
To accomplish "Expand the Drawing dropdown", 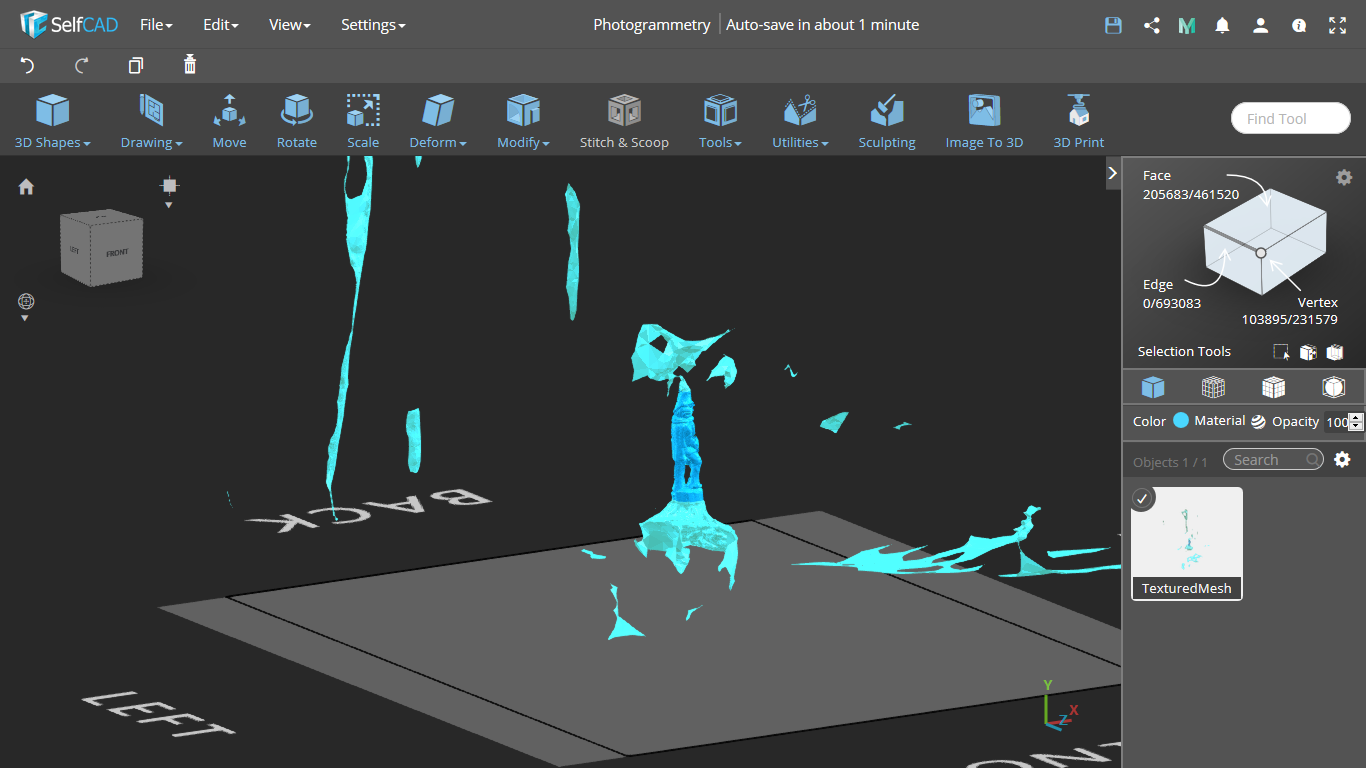I will (x=151, y=121).
